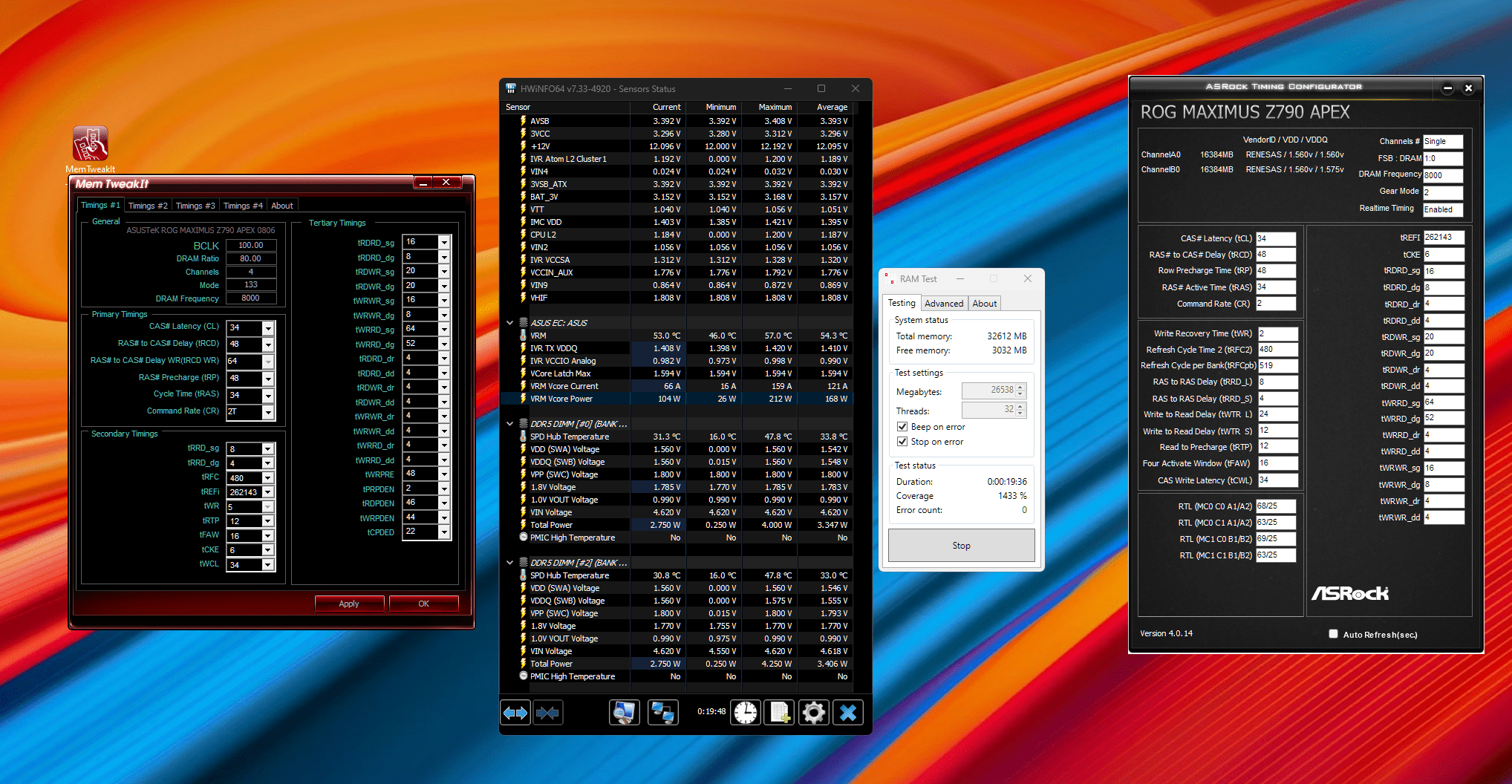Open HWiNFO sensor settings gear icon
This screenshot has width=1512, height=784.
(814, 713)
